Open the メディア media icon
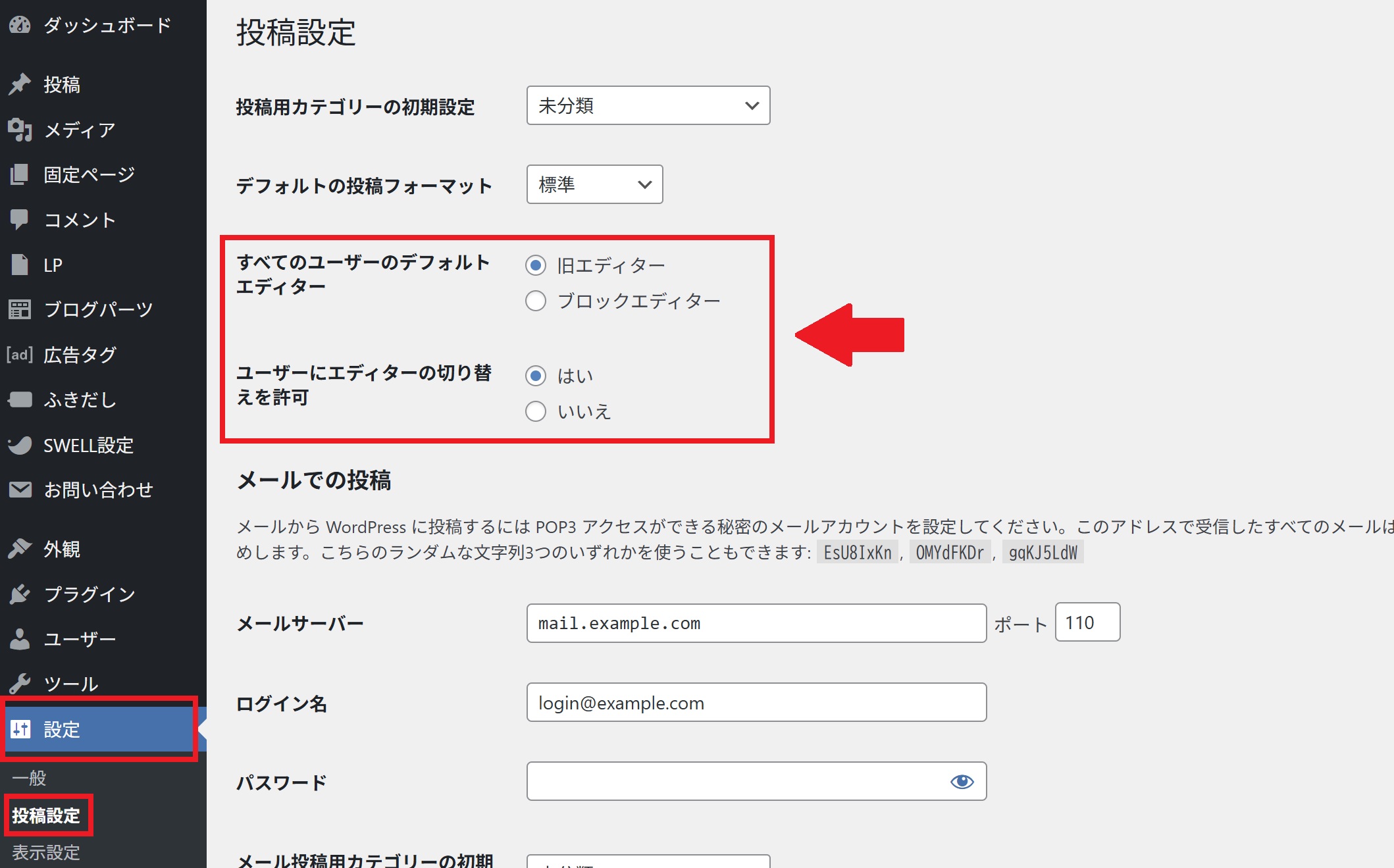Screen dimensions: 1394x868 [20, 130]
